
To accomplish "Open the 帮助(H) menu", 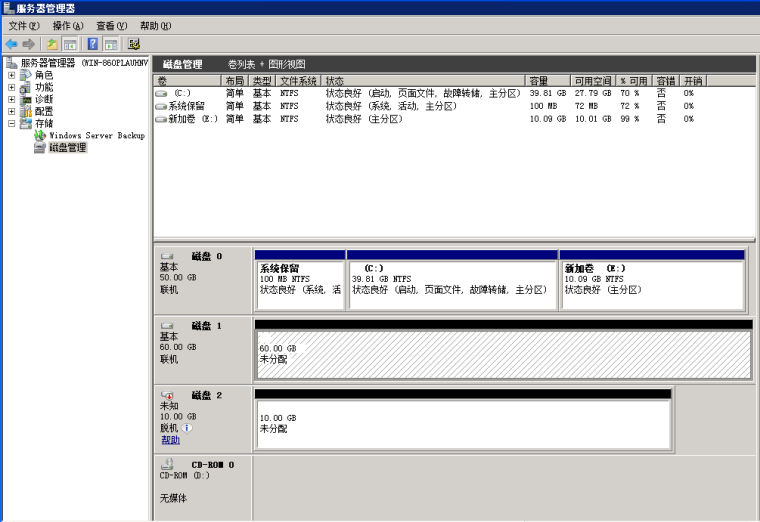I will point(156,26).
